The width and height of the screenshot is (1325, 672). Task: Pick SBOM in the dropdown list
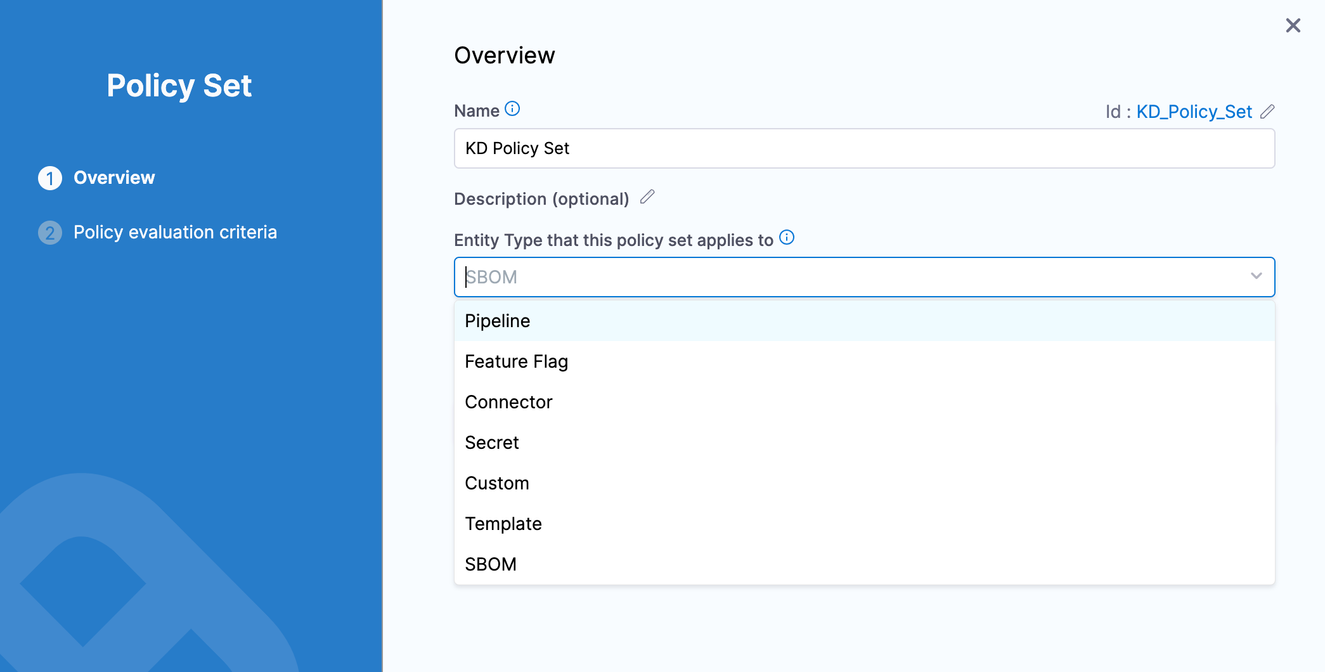[491, 564]
